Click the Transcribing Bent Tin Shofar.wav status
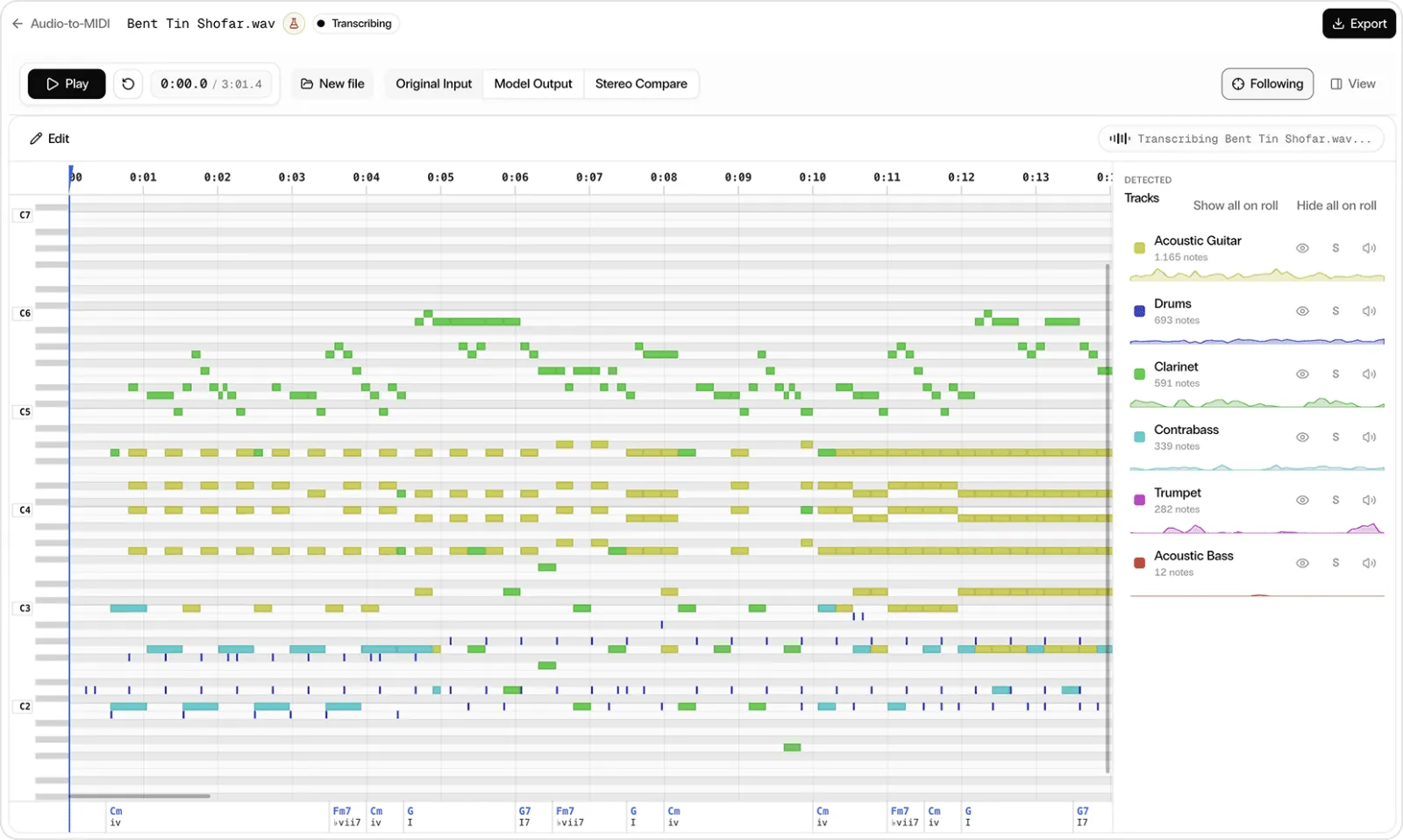 click(1241, 139)
